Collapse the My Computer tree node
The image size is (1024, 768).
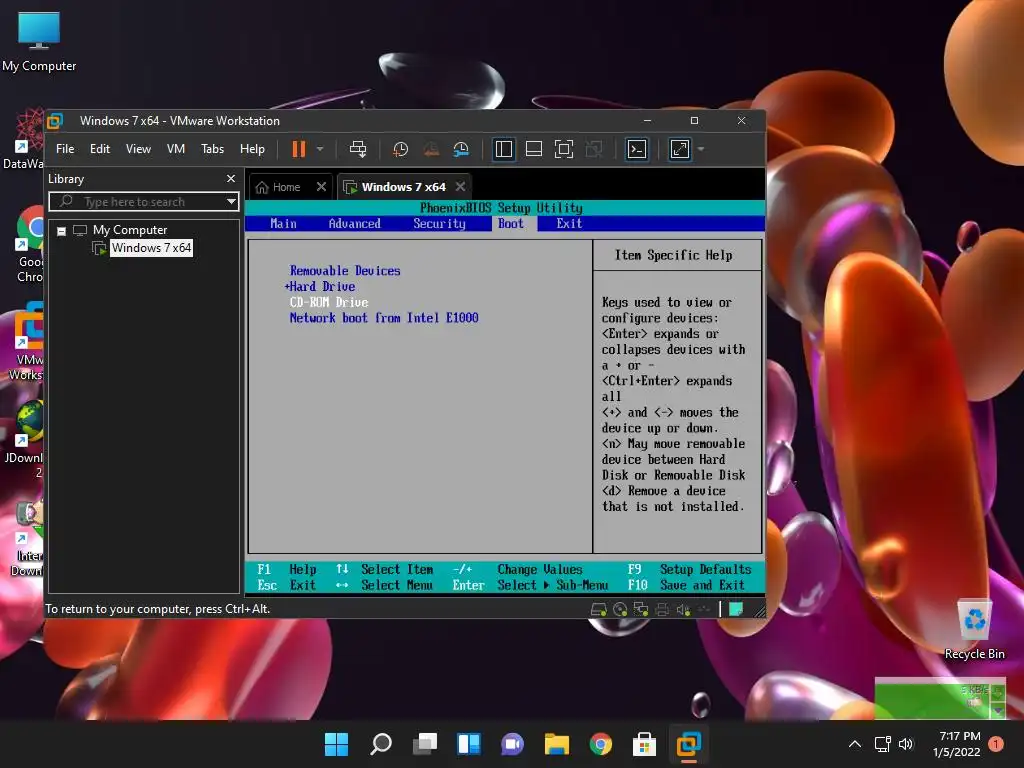(61, 231)
